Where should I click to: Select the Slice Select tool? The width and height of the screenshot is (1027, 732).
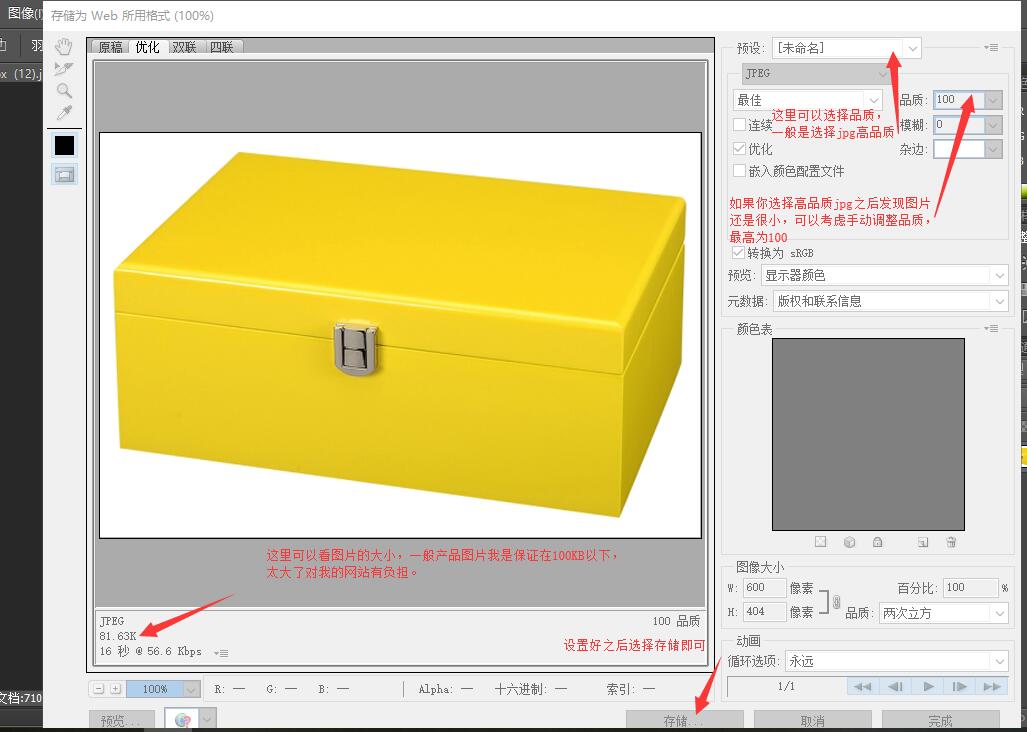64,69
